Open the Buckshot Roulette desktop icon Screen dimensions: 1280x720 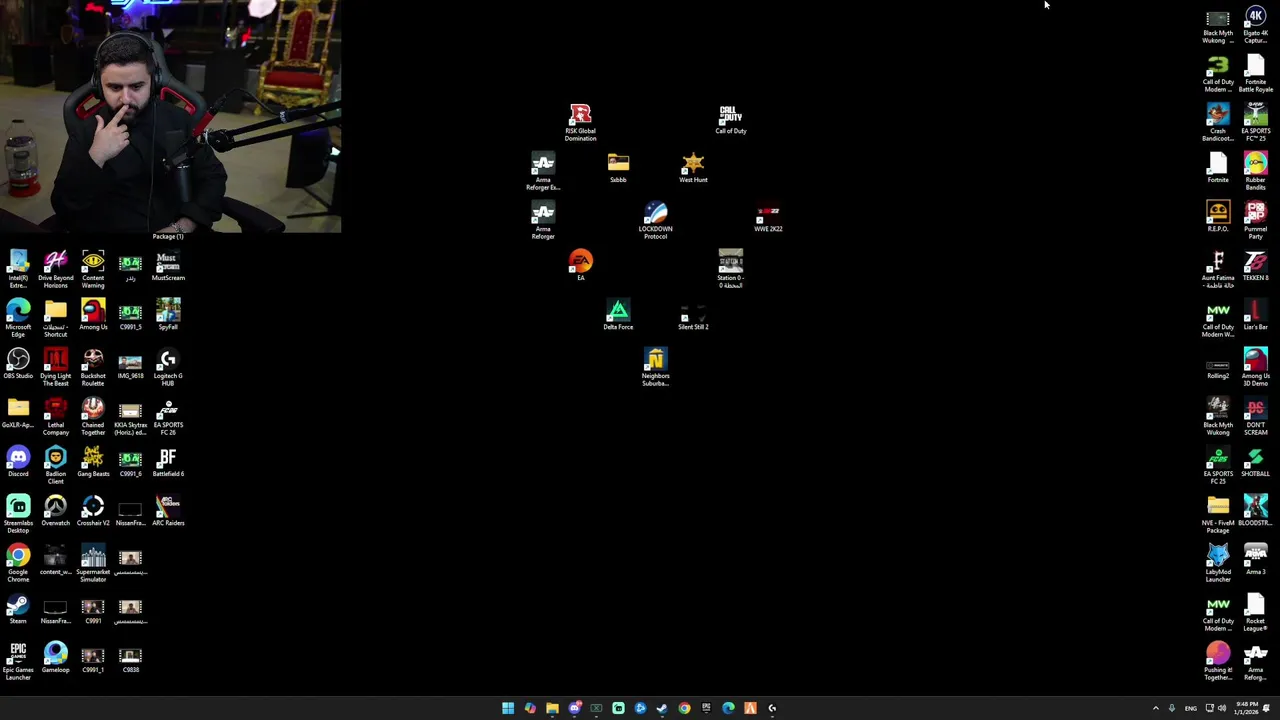click(93, 368)
